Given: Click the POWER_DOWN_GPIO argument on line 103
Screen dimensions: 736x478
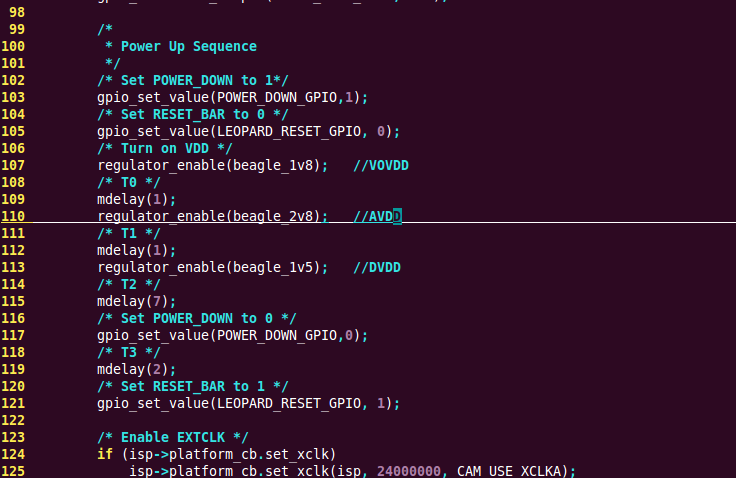Looking at the screenshot, I should point(277,97).
